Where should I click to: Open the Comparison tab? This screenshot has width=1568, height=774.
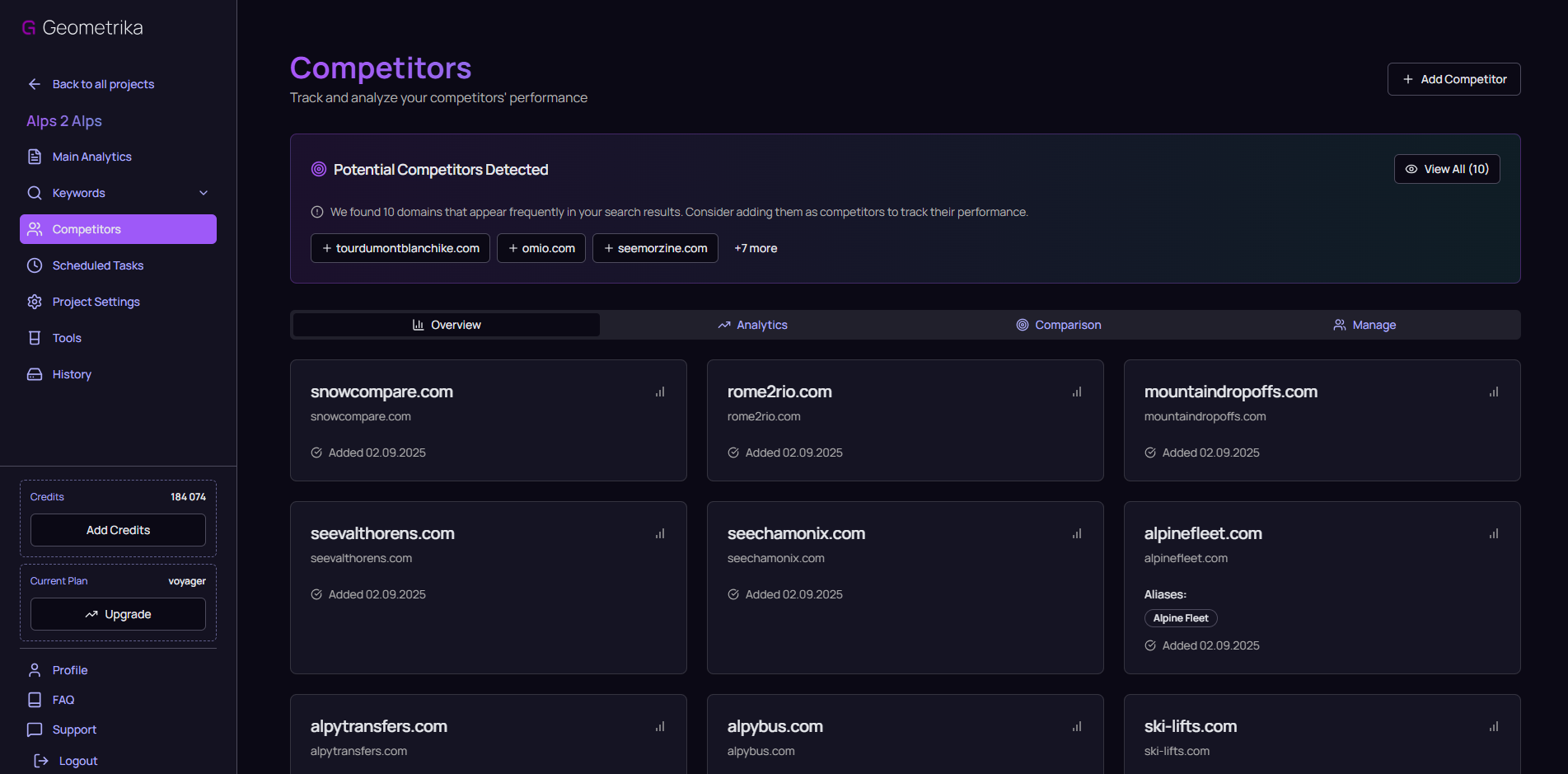(x=1058, y=325)
